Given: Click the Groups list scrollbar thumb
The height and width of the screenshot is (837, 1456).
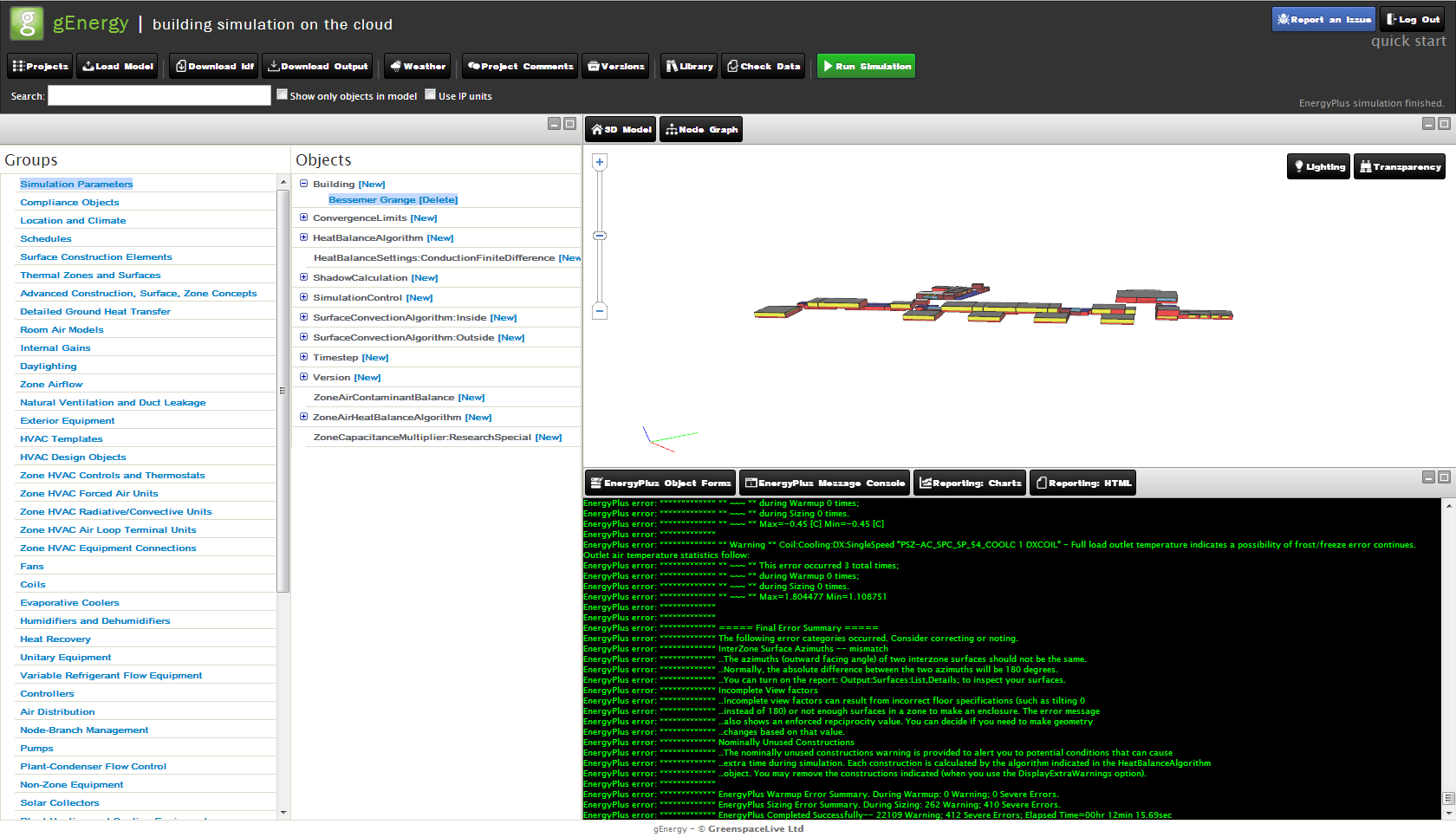Looking at the screenshot, I should [x=283, y=391].
